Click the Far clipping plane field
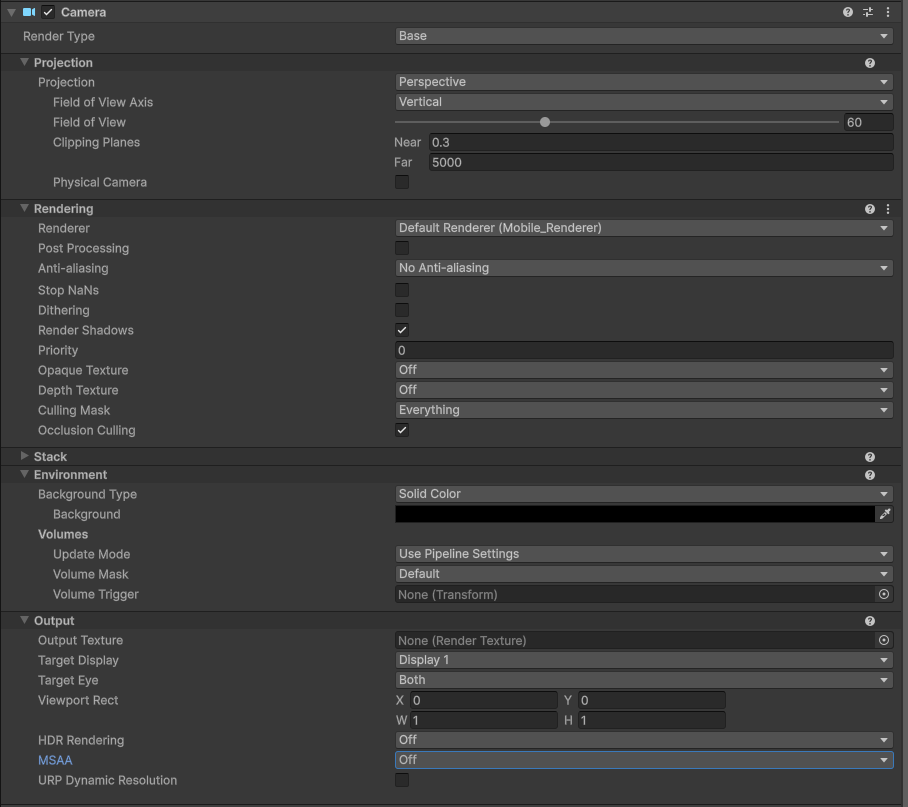This screenshot has width=908, height=807. (661, 163)
